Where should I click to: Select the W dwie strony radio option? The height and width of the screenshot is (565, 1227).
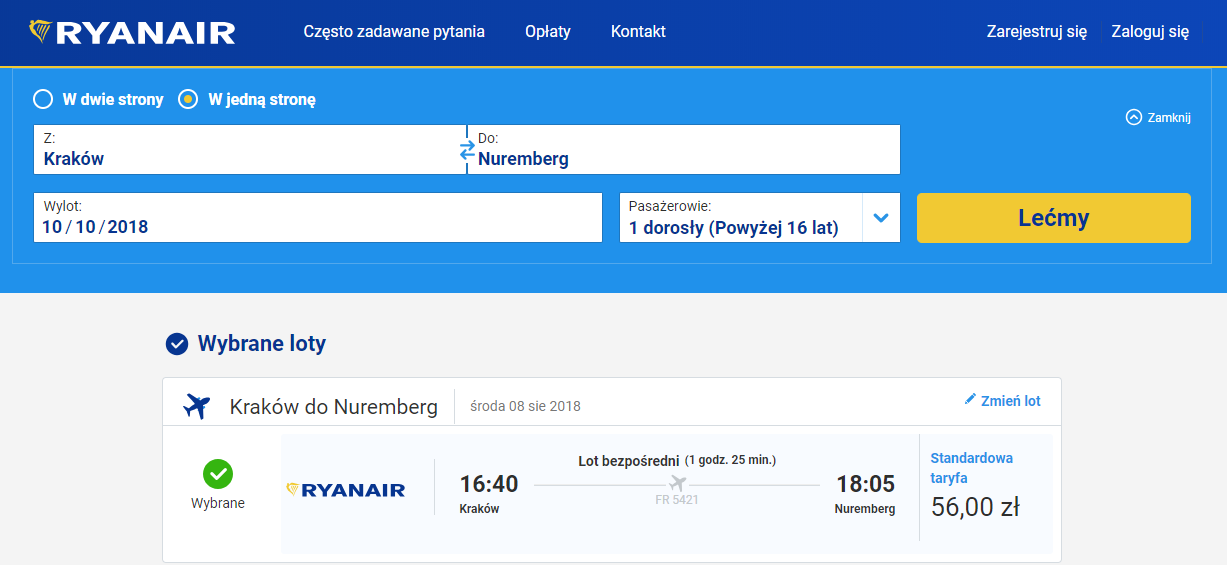(43, 99)
